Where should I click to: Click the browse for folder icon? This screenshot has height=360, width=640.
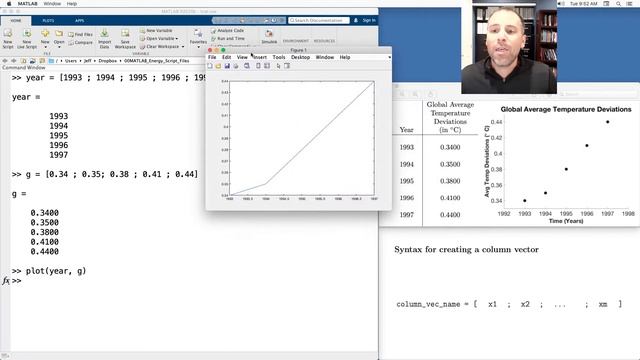point(33,61)
